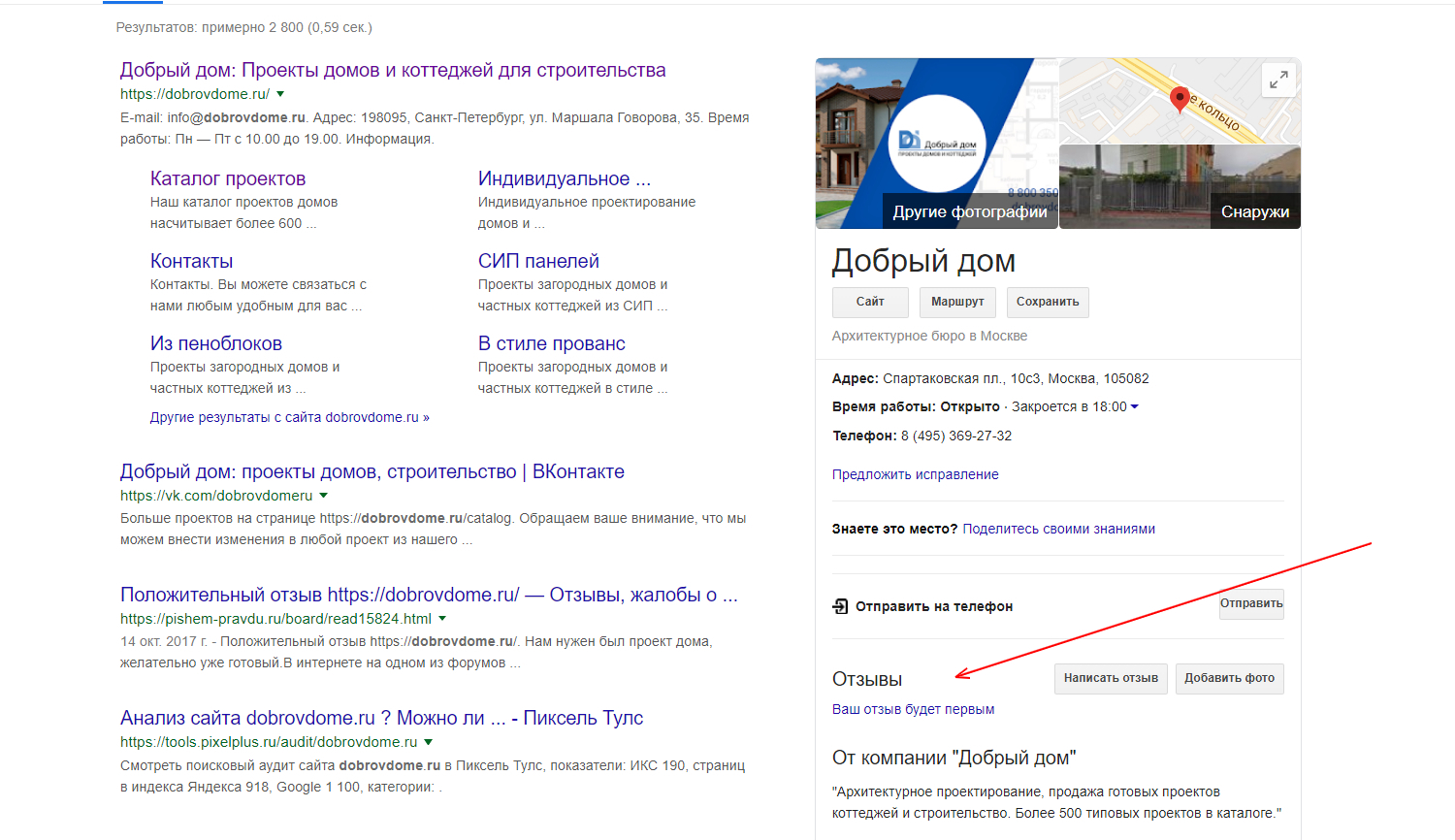Click 'Ваш отзыв будет первым' link
Screen dimensions: 1455x840
point(913,709)
